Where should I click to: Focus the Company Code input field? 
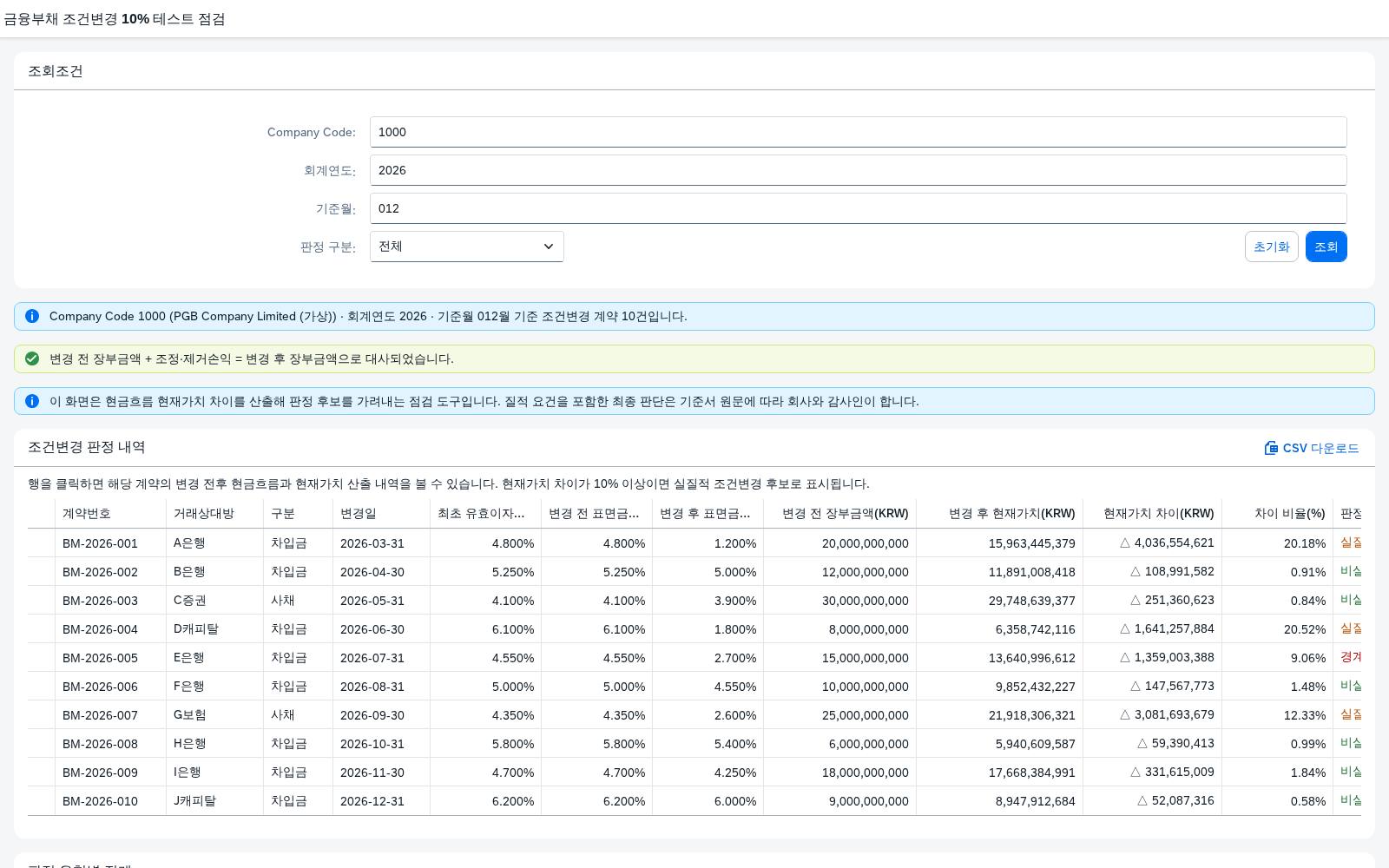coord(858,132)
